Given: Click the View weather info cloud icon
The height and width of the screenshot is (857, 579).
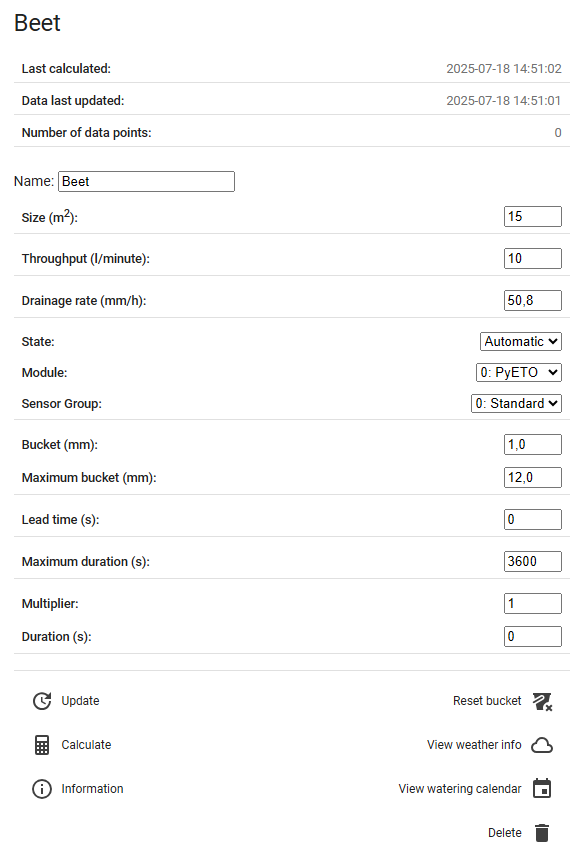Looking at the screenshot, I should pos(542,745).
